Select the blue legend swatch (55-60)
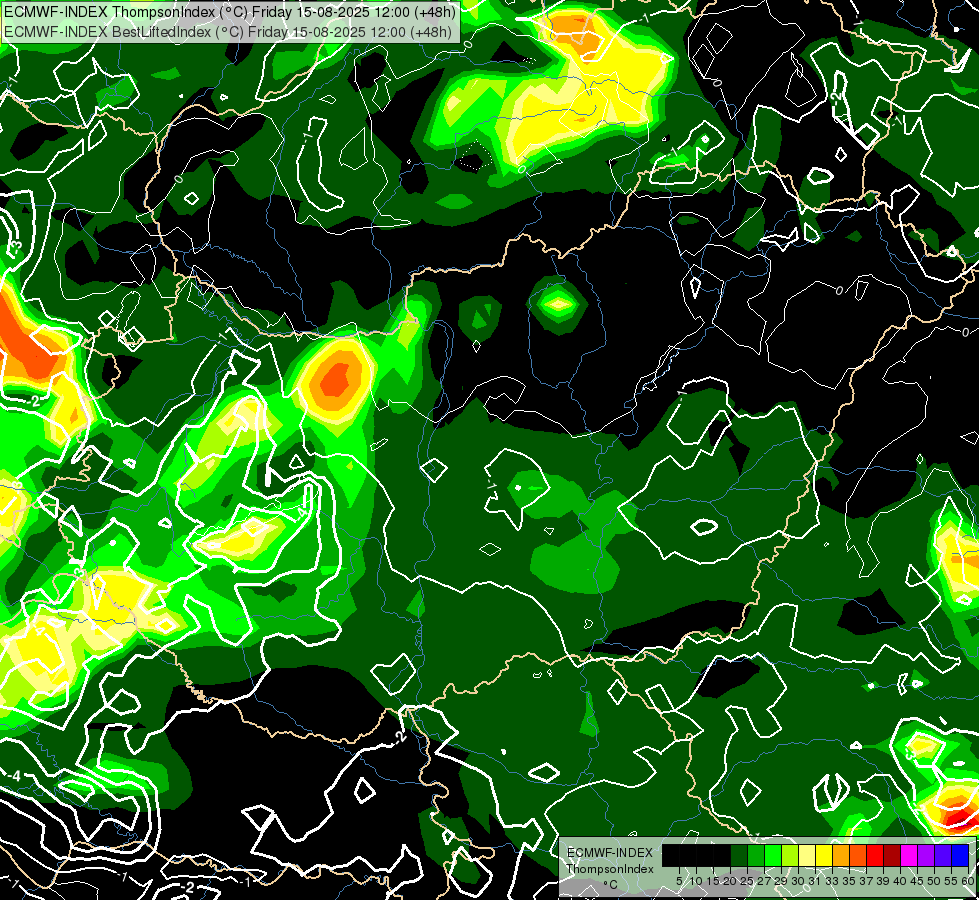This screenshot has width=979, height=900. pos(960,855)
